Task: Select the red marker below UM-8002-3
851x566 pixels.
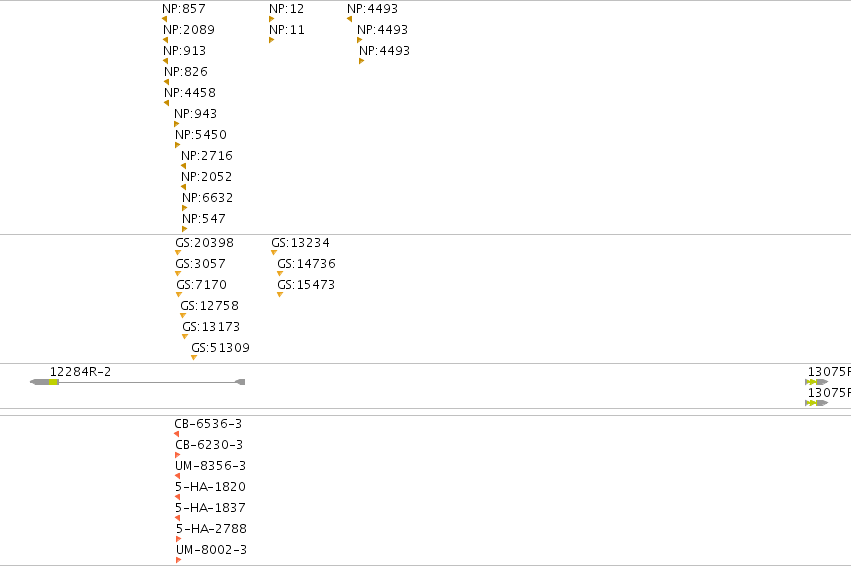Action: coord(179,560)
